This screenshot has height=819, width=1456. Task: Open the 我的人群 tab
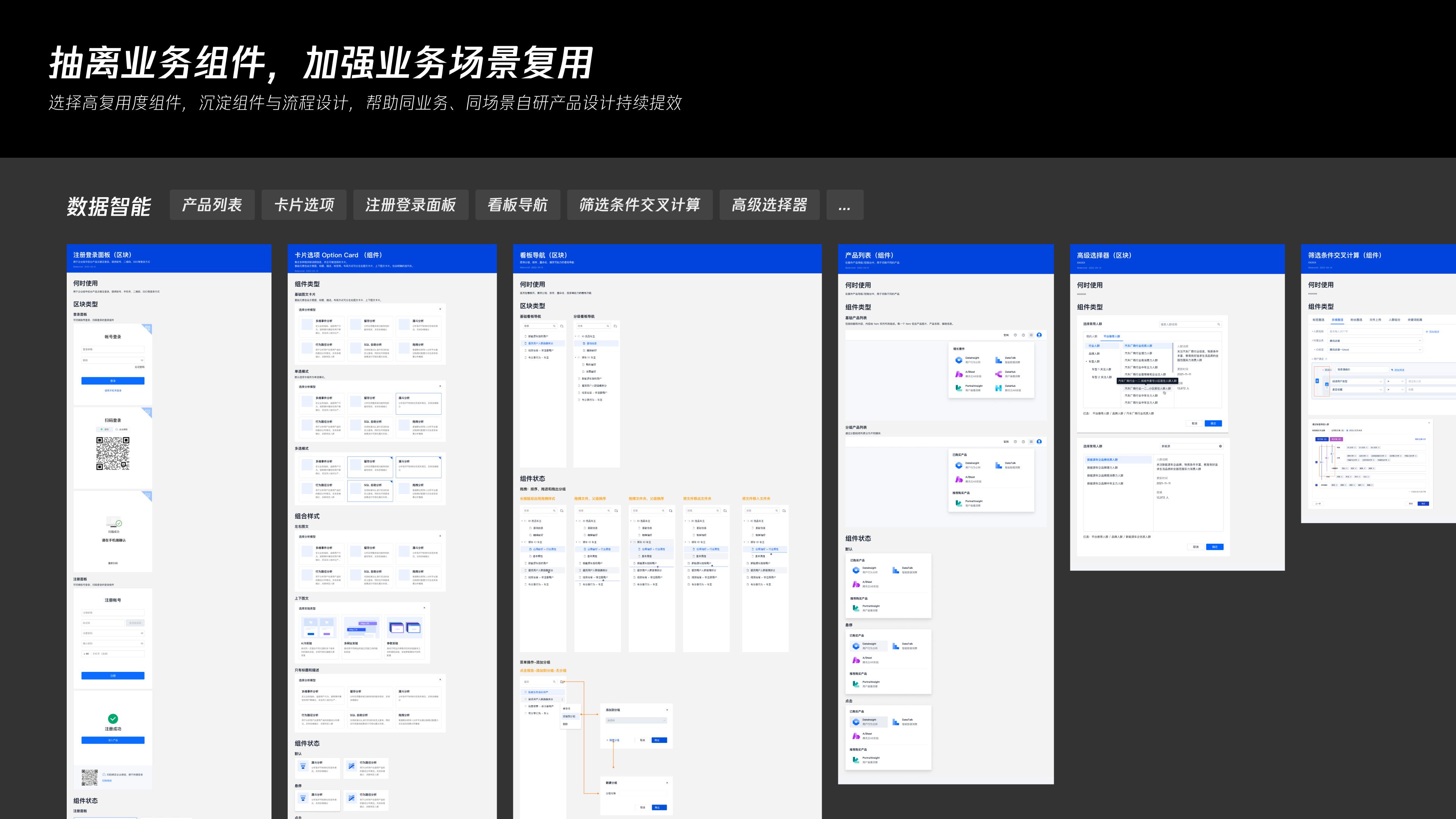[1092, 336]
